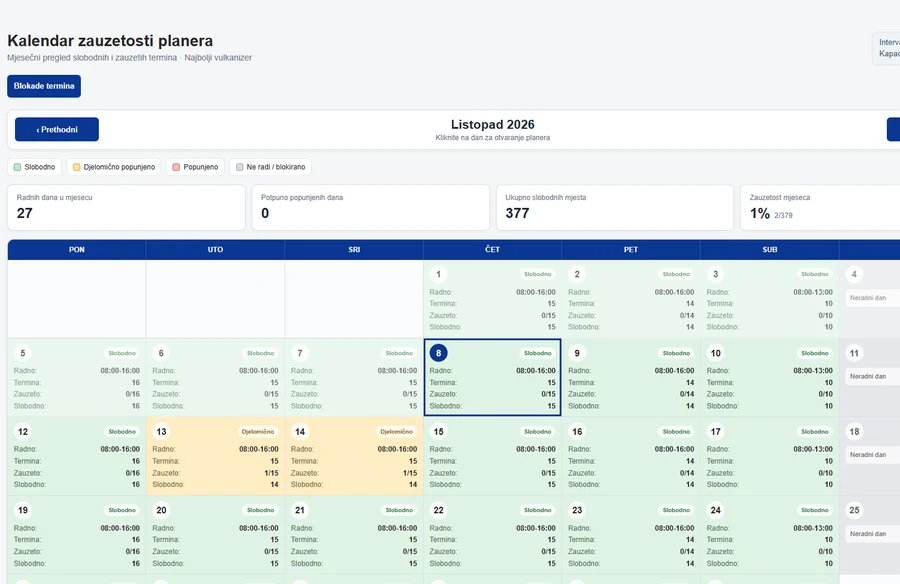Open the planner for day 2
Image resolution: width=900 pixels, height=584 pixels.
coord(631,299)
